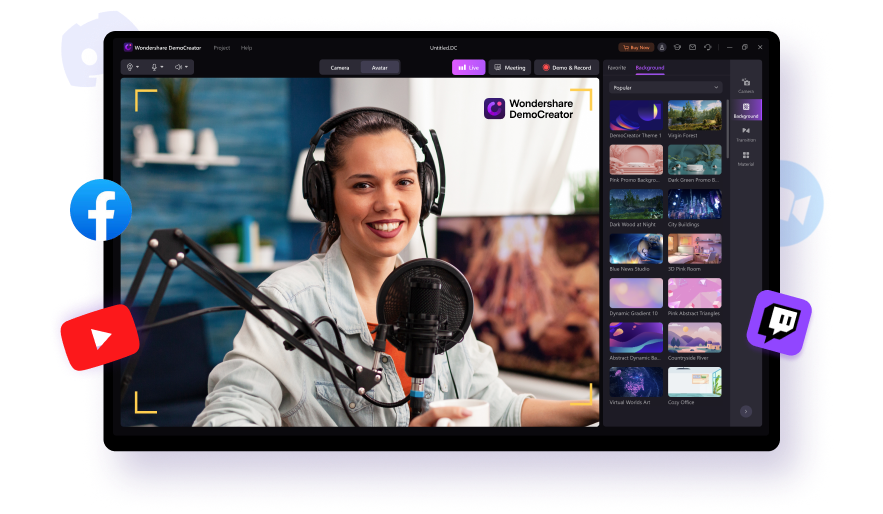
Task: Select the Blue News Studio background
Action: pyautogui.click(x=636, y=249)
